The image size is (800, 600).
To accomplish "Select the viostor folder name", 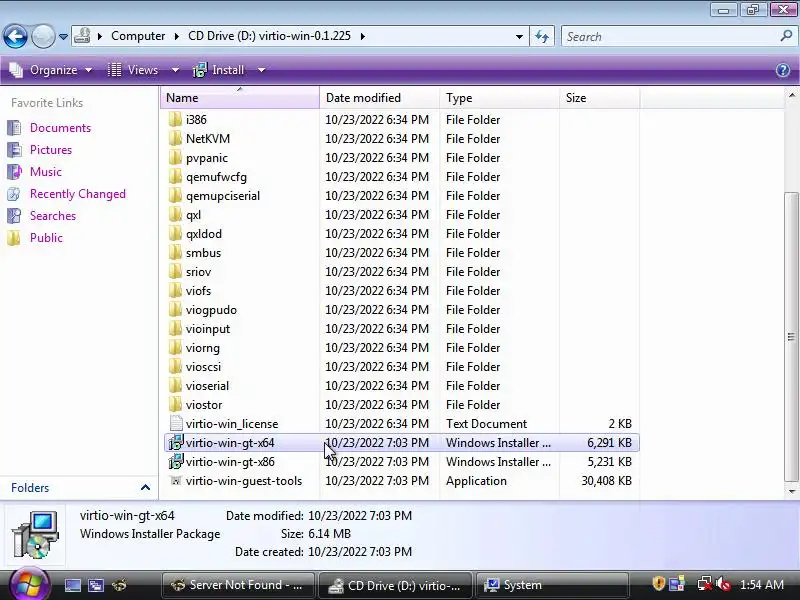I will click(204, 405).
